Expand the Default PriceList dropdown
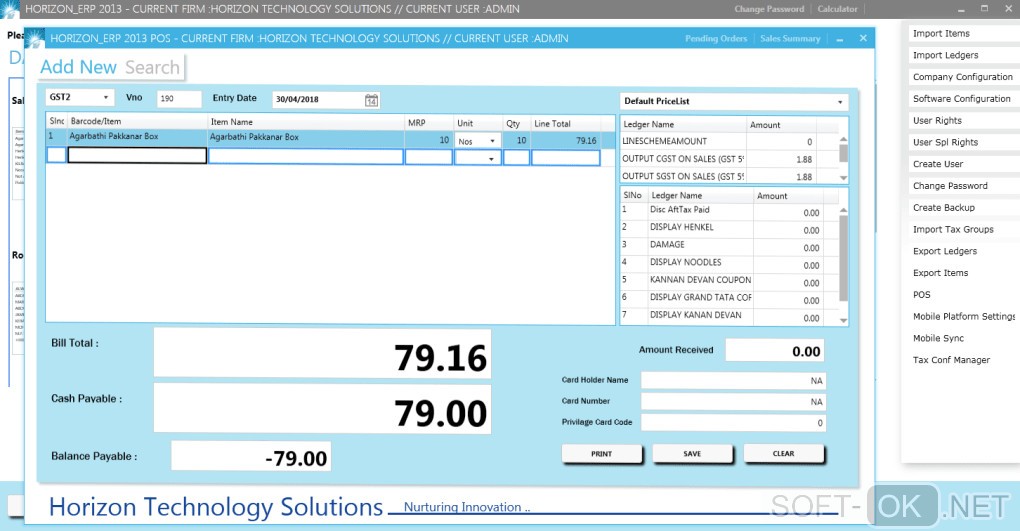The width and height of the screenshot is (1020, 531). [840, 102]
